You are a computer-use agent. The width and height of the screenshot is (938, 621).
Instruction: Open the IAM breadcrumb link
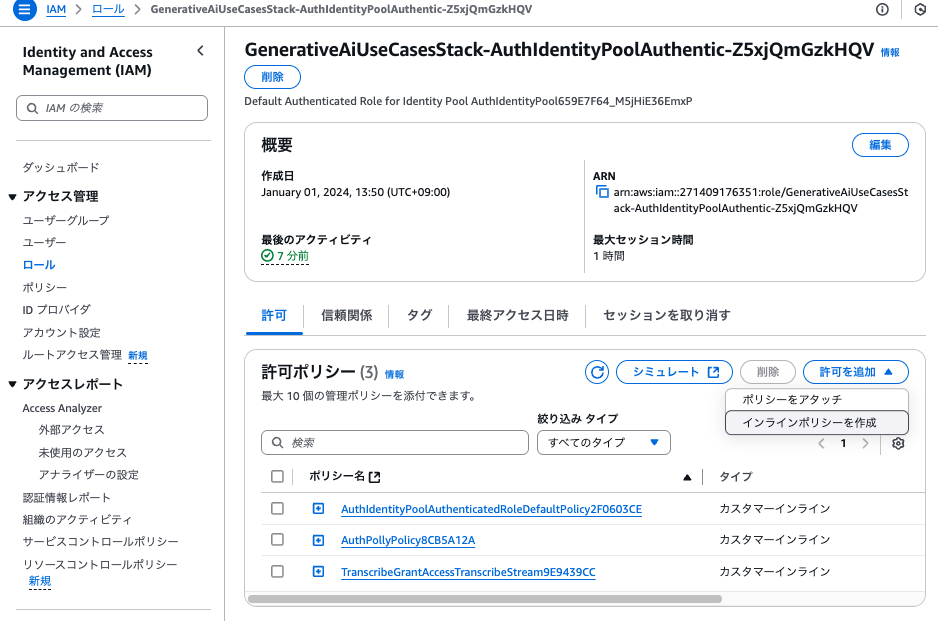click(56, 10)
